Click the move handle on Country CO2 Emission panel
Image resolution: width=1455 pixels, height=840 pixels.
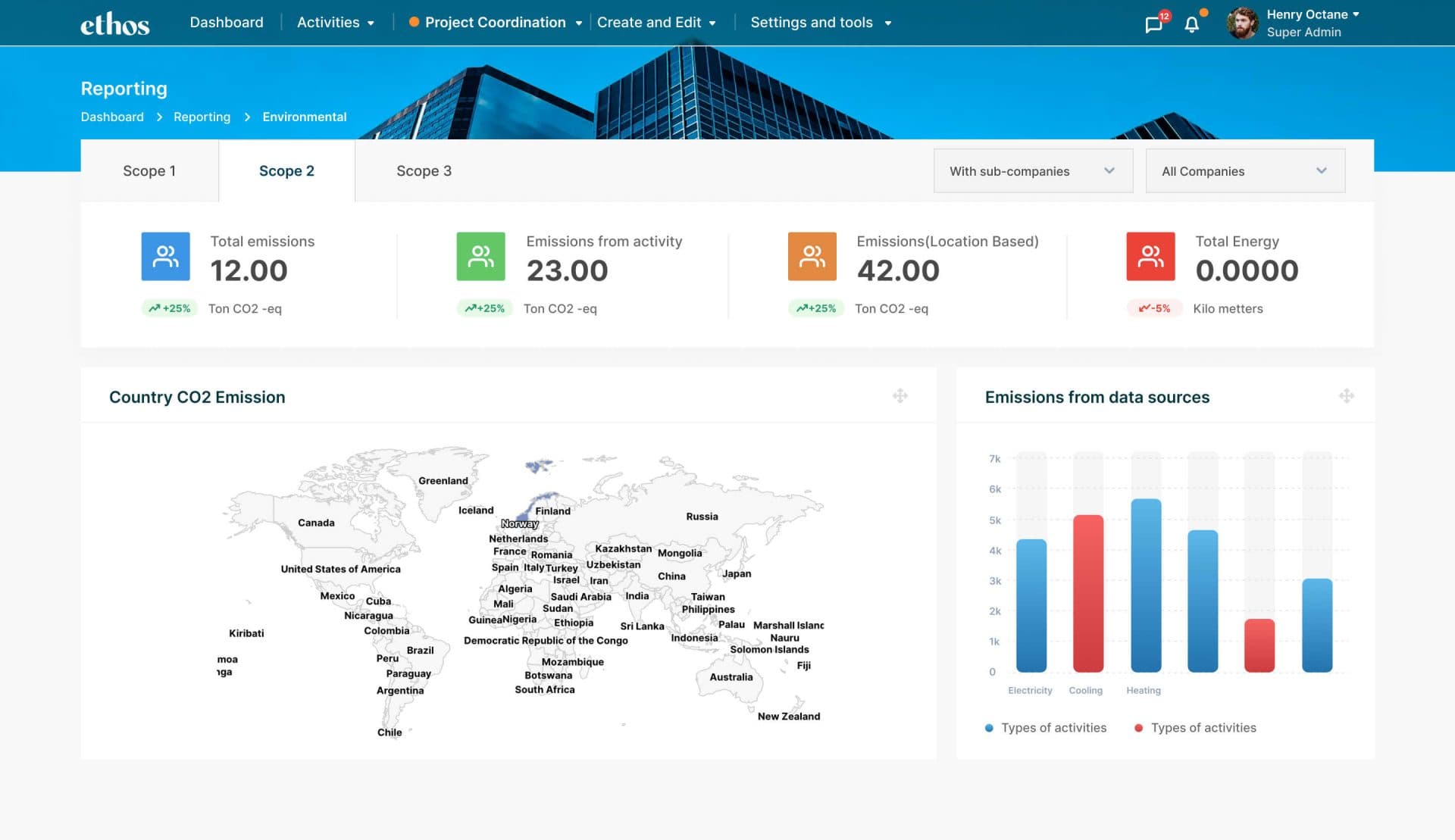[x=899, y=395]
